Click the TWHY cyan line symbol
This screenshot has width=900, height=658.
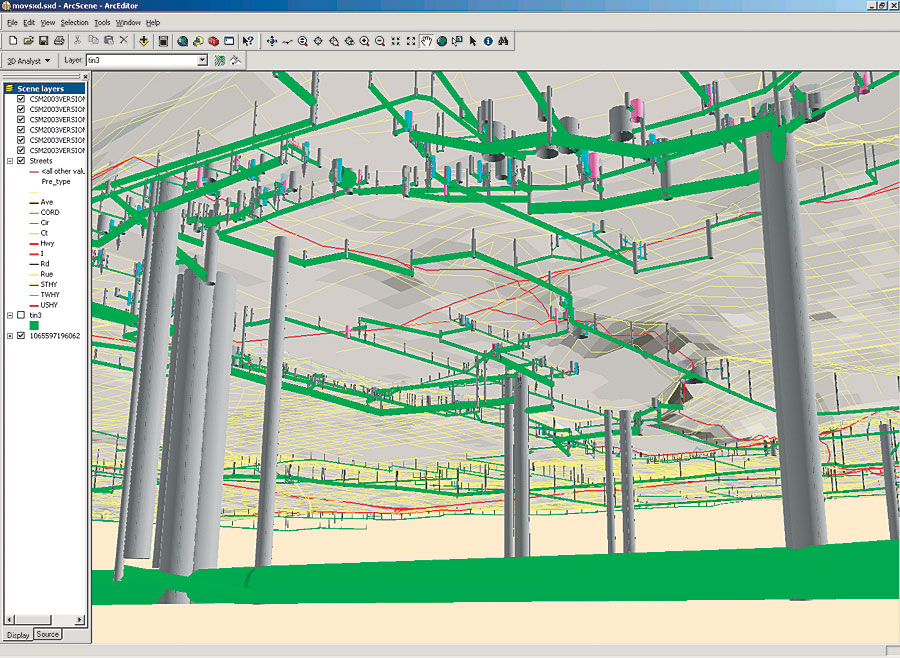pos(34,295)
